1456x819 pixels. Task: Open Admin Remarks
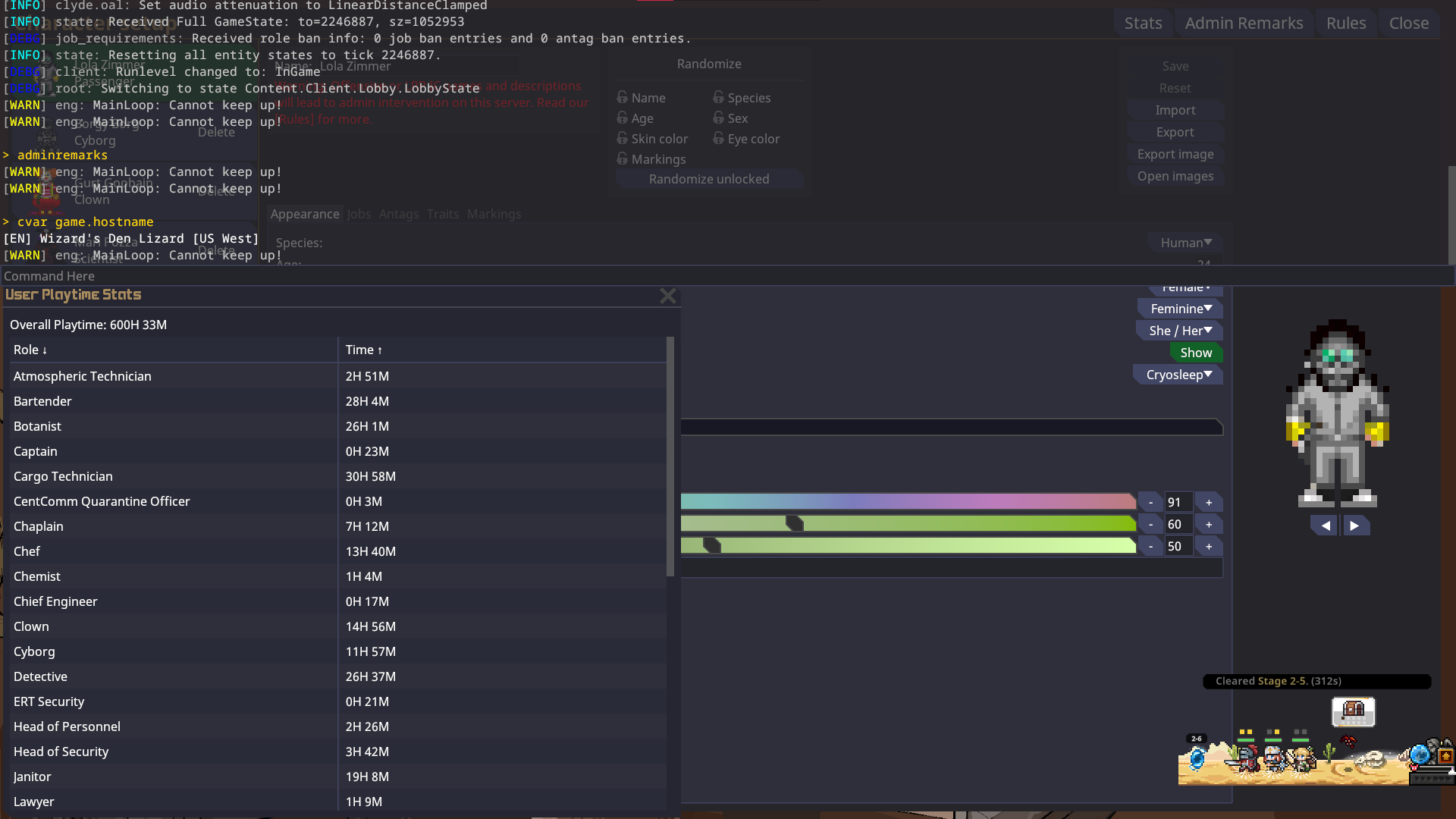pyautogui.click(x=1244, y=24)
